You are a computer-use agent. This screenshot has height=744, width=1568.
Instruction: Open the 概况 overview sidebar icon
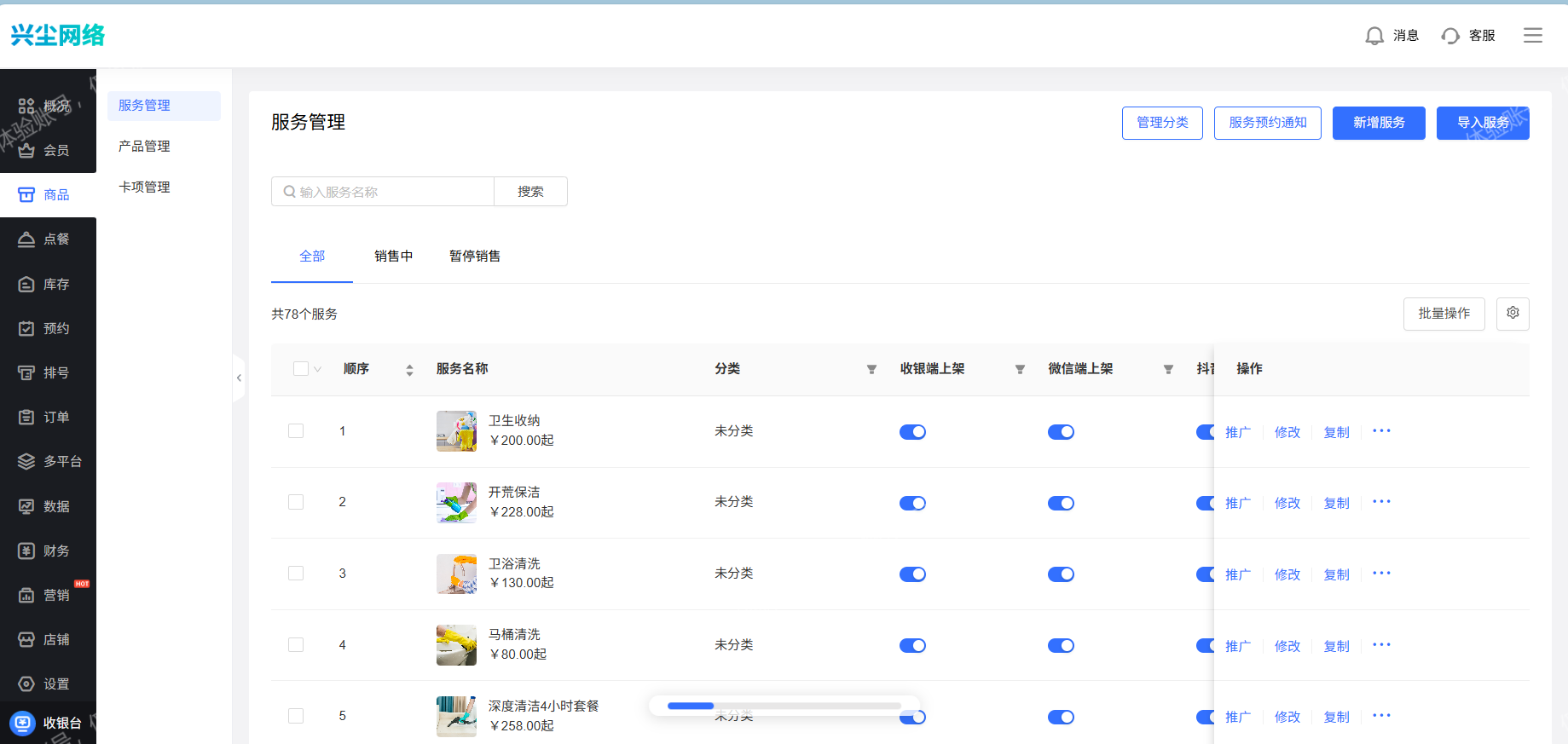26,106
